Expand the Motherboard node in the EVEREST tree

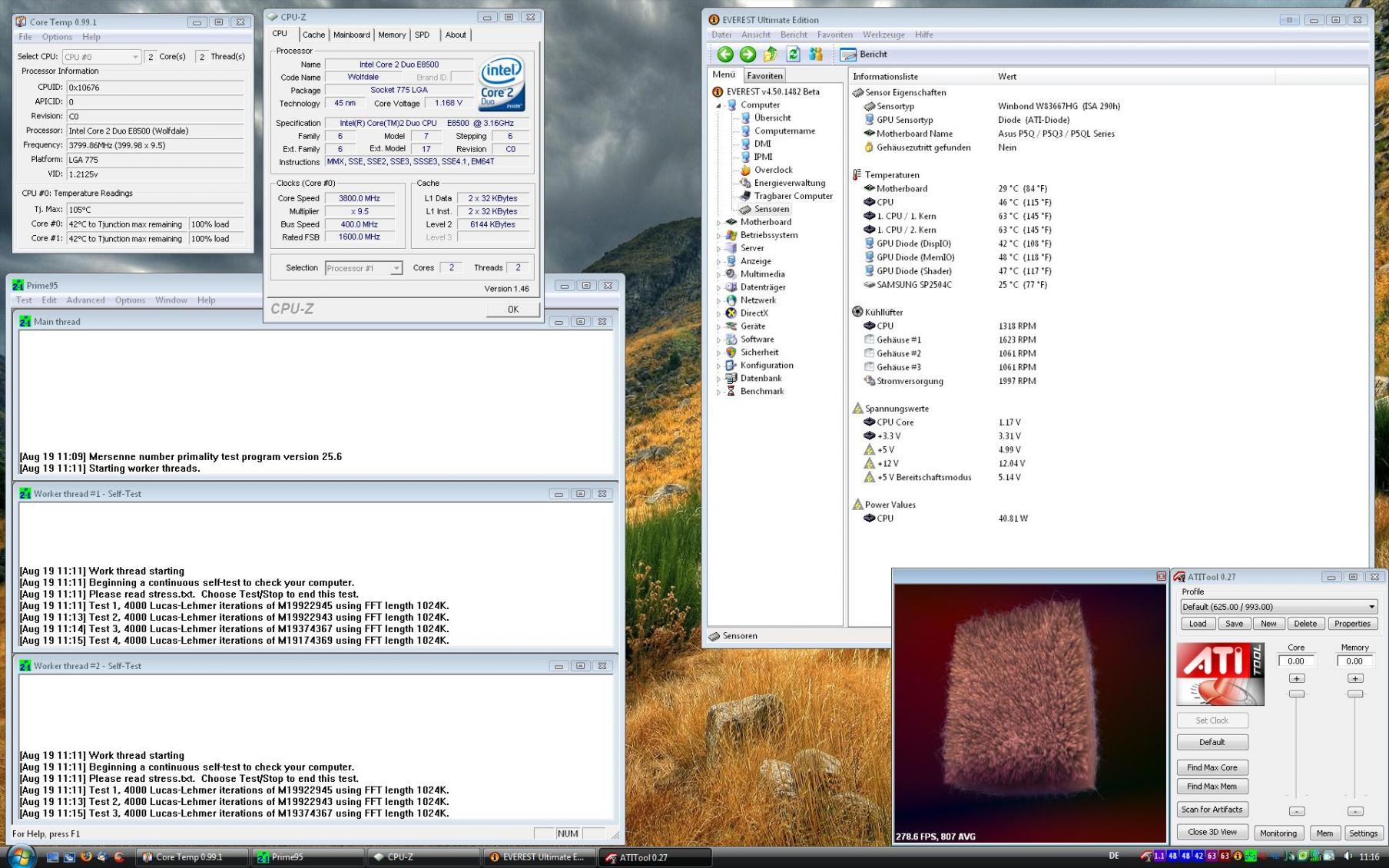tap(719, 223)
